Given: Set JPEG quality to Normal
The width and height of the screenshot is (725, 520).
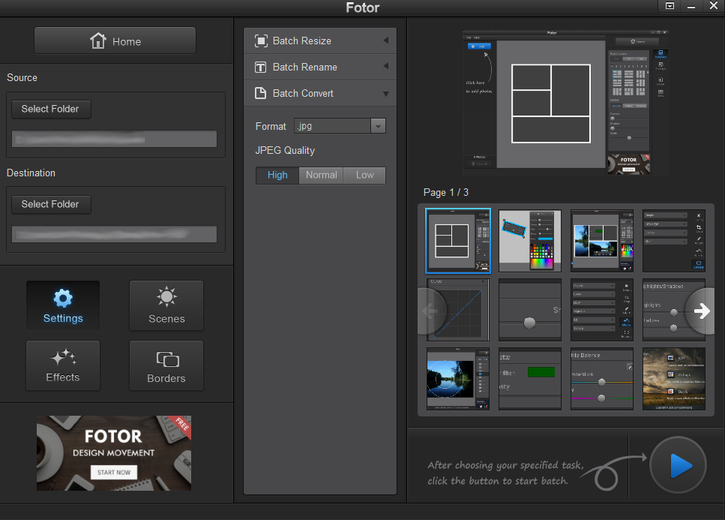Looking at the screenshot, I should click(x=321, y=175).
